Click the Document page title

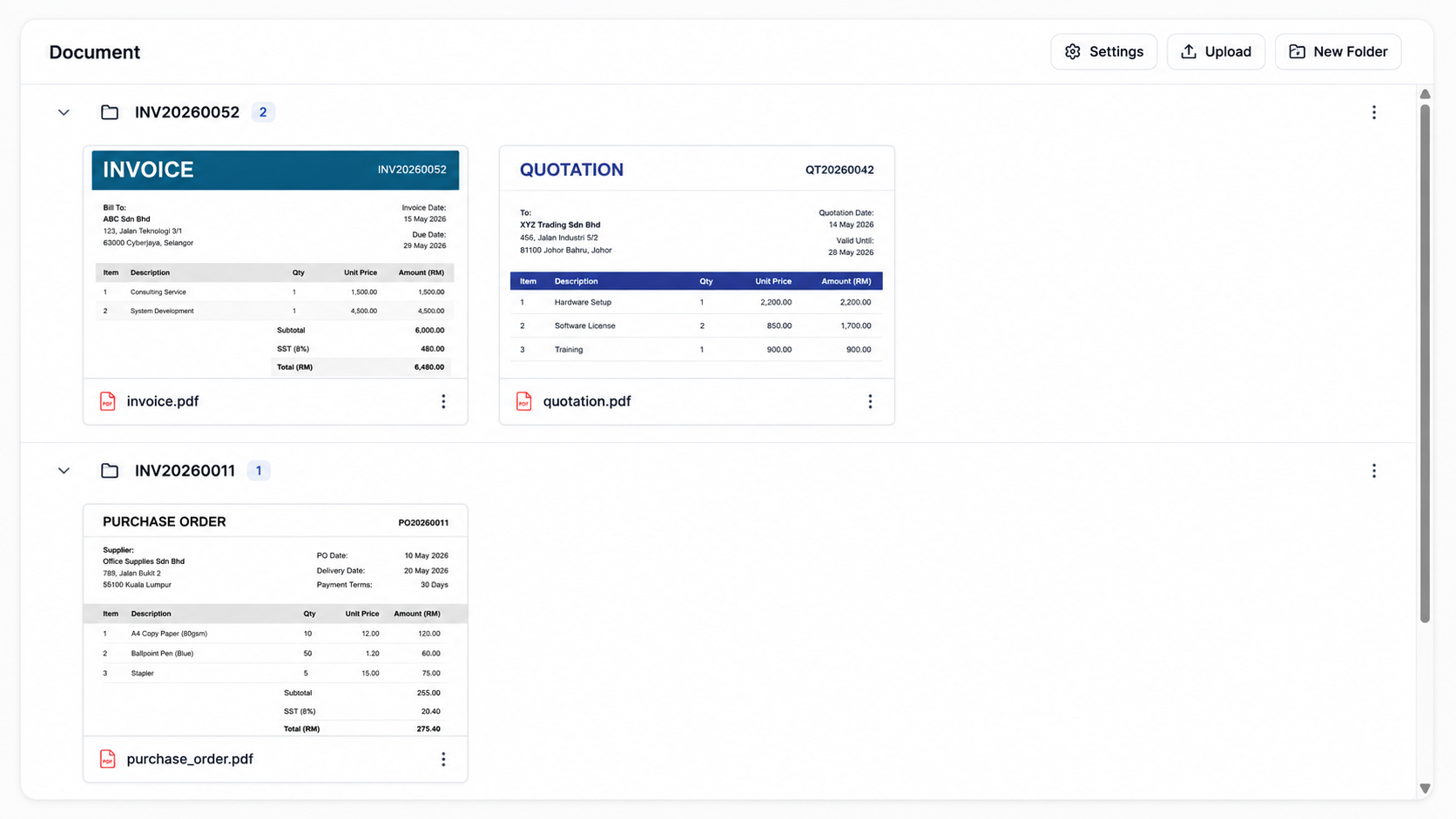click(x=95, y=52)
